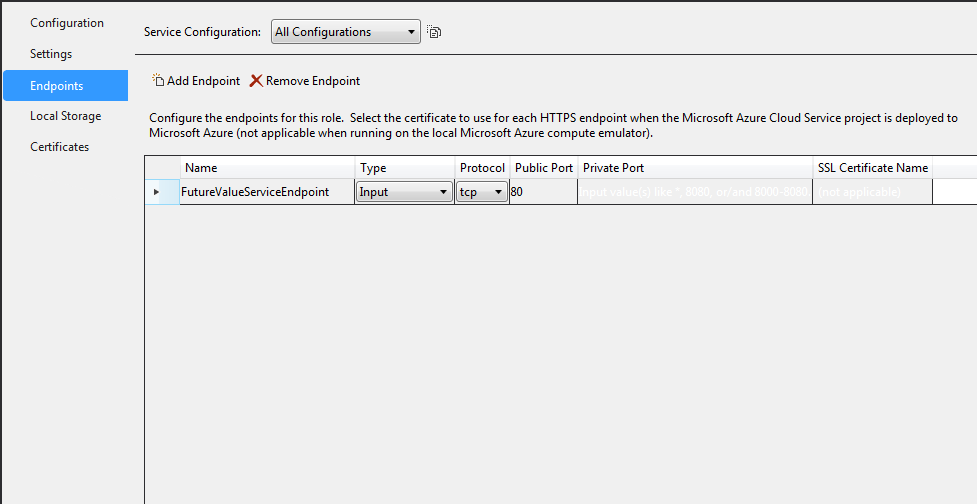Click the manage configurations icon beside dropdown

[x=434, y=32]
